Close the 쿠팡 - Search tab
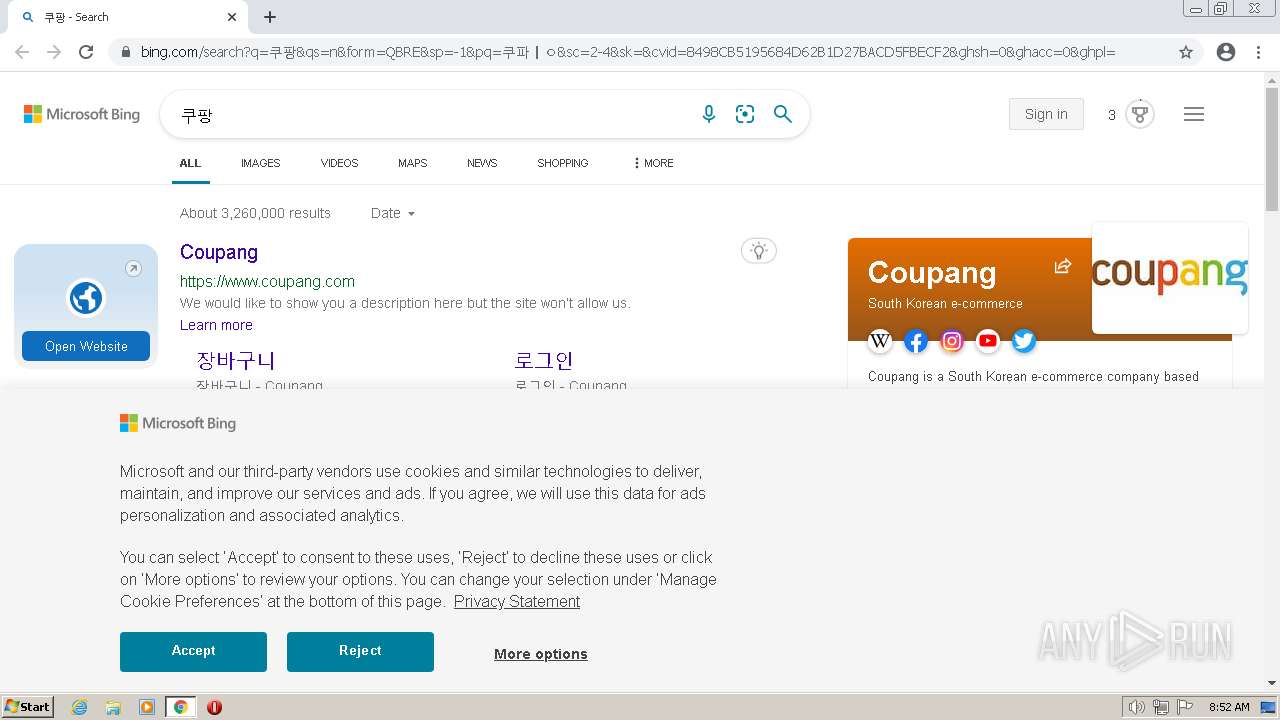Image resolution: width=1280 pixels, height=720 pixels. pos(232,17)
